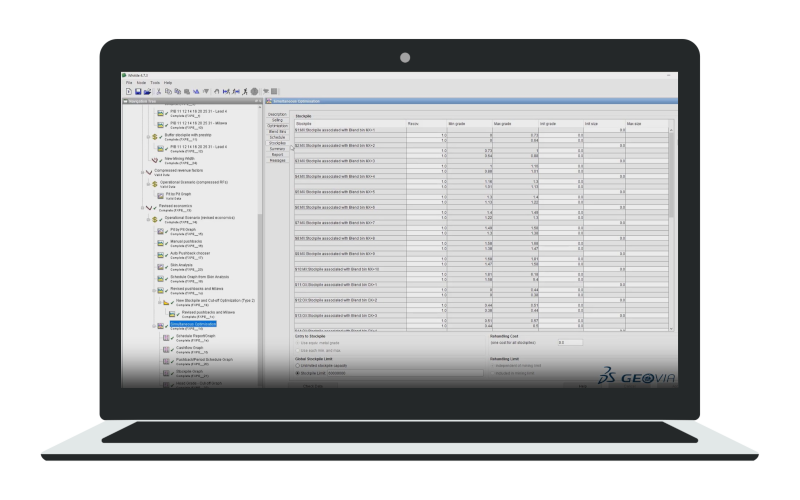Click the Schedule Report/Graph node icon

coord(166,338)
